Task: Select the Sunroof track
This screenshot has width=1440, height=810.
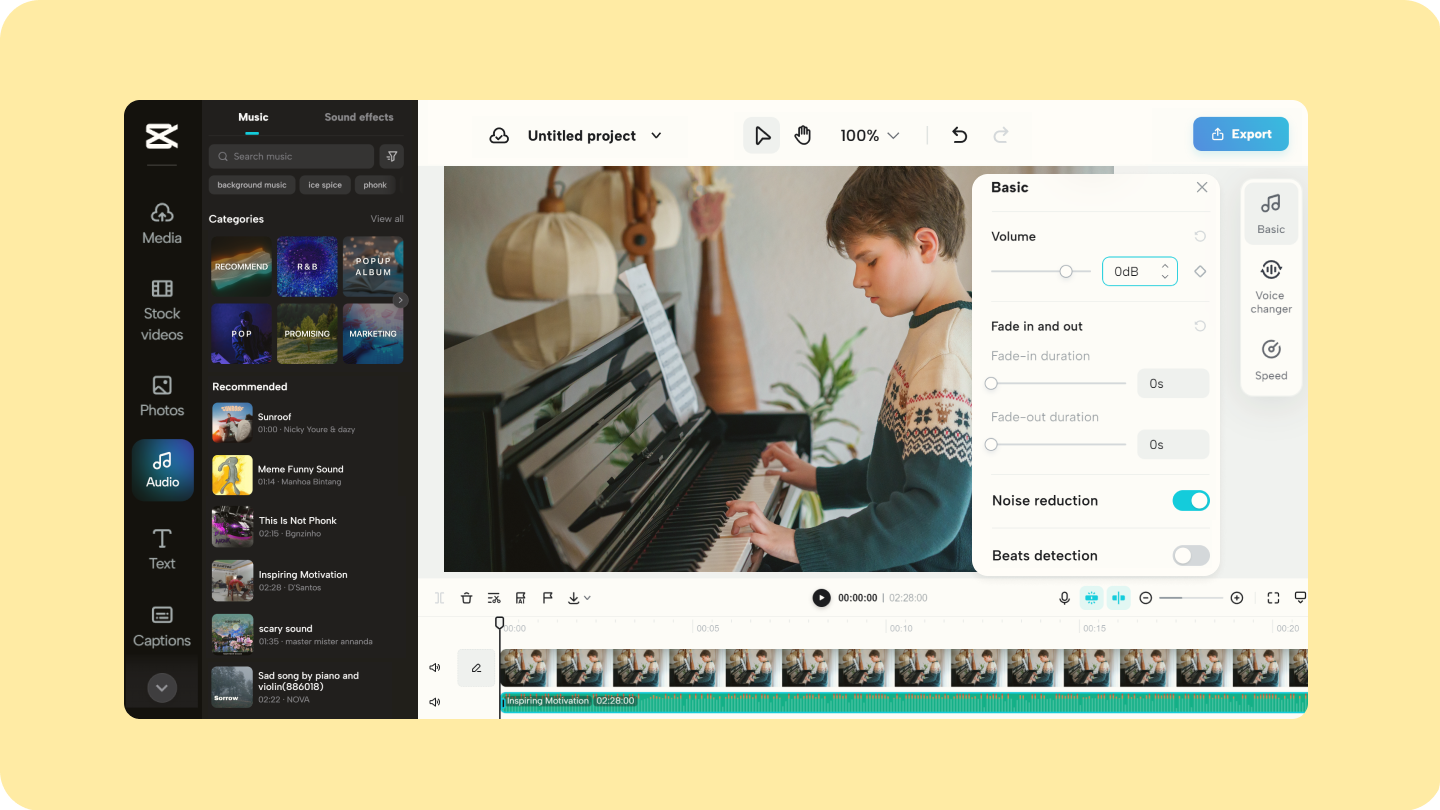Action: 308,422
